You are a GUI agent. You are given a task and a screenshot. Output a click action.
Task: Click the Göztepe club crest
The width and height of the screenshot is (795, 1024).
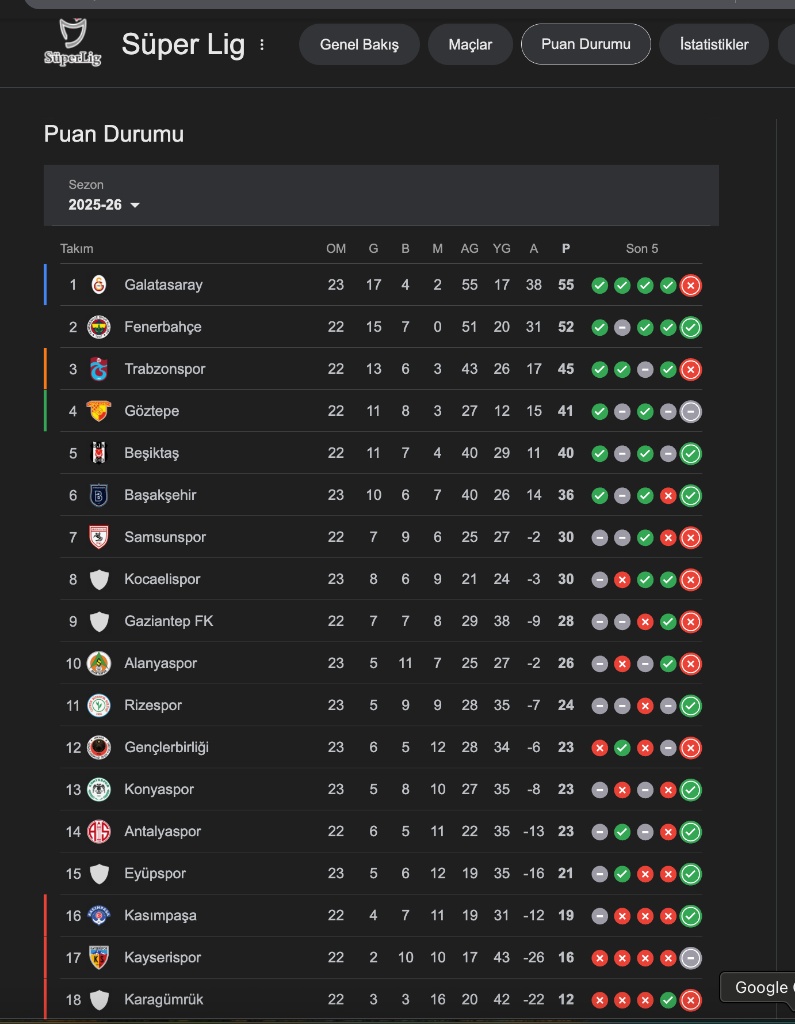pos(99,411)
